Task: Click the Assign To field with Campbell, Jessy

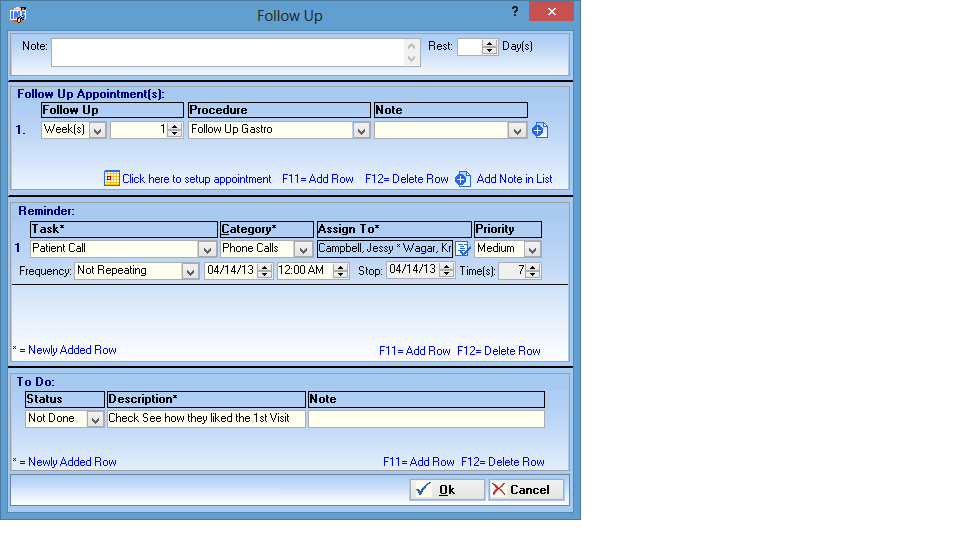Action: click(x=385, y=248)
